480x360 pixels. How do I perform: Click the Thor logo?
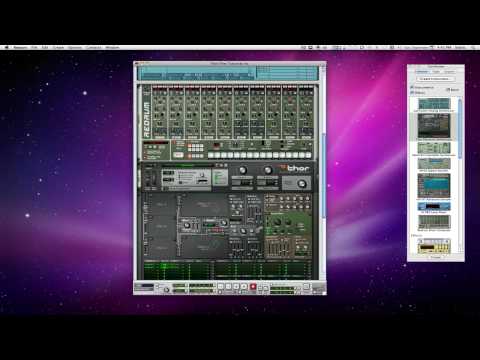click(x=295, y=169)
